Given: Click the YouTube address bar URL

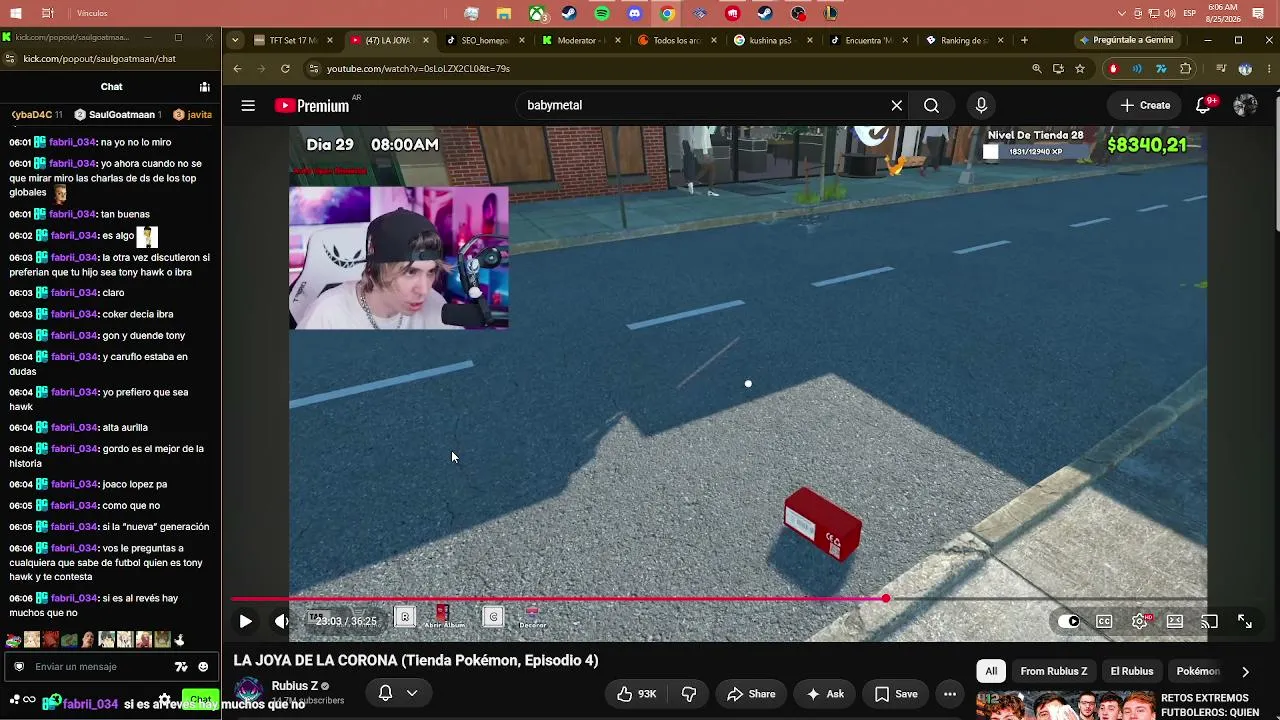Looking at the screenshot, I should click(418, 69).
